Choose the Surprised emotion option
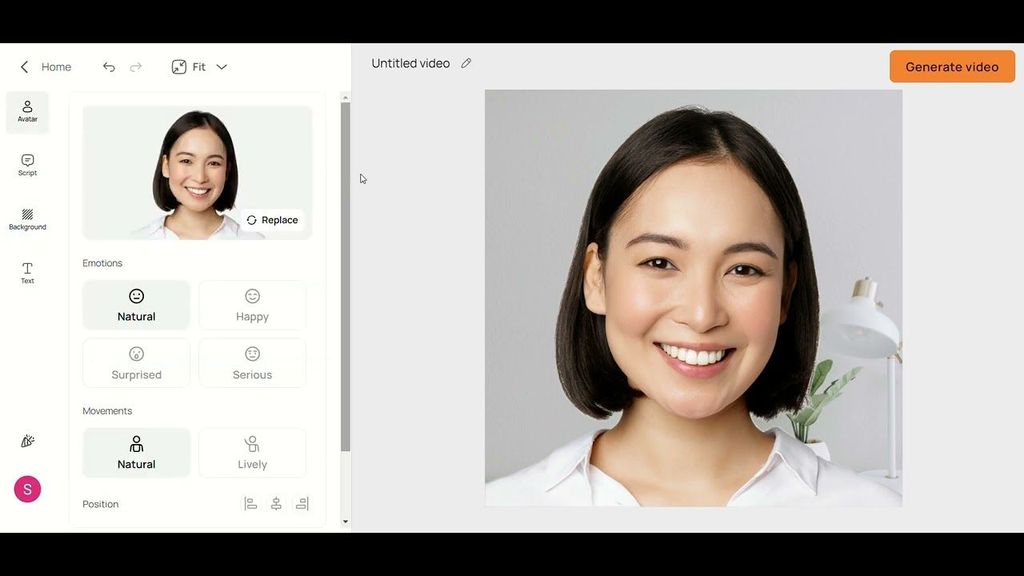Image resolution: width=1024 pixels, height=576 pixels. (136, 363)
